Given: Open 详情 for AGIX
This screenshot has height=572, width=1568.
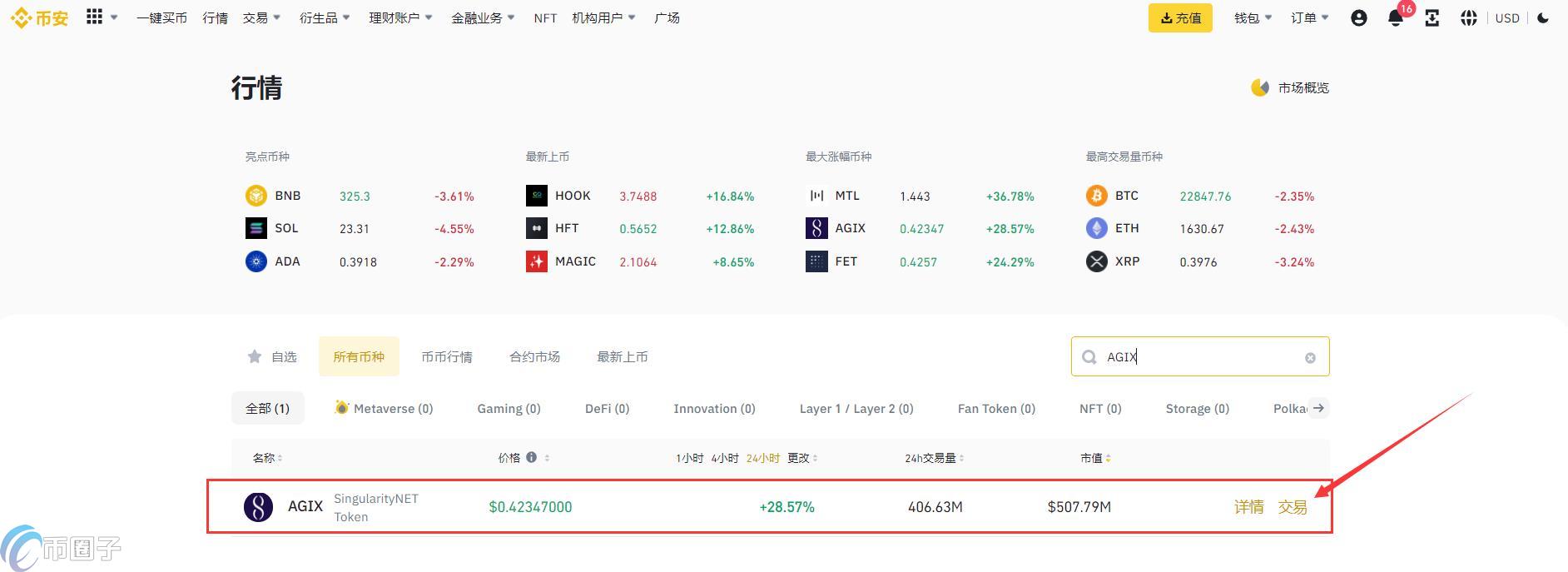Looking at the screenshot, I should (x=1248, y=506).
